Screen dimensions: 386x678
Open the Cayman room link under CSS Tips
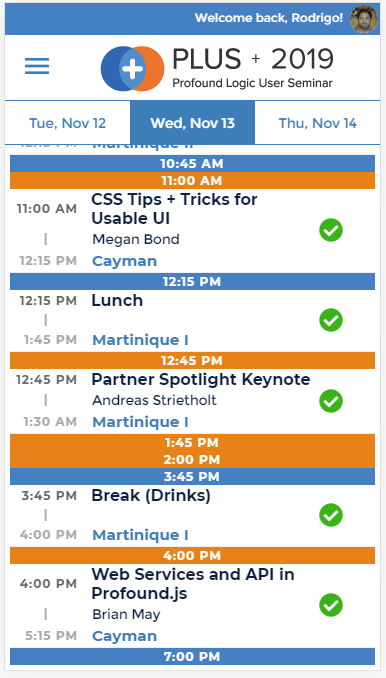click(x=124, y=261)
